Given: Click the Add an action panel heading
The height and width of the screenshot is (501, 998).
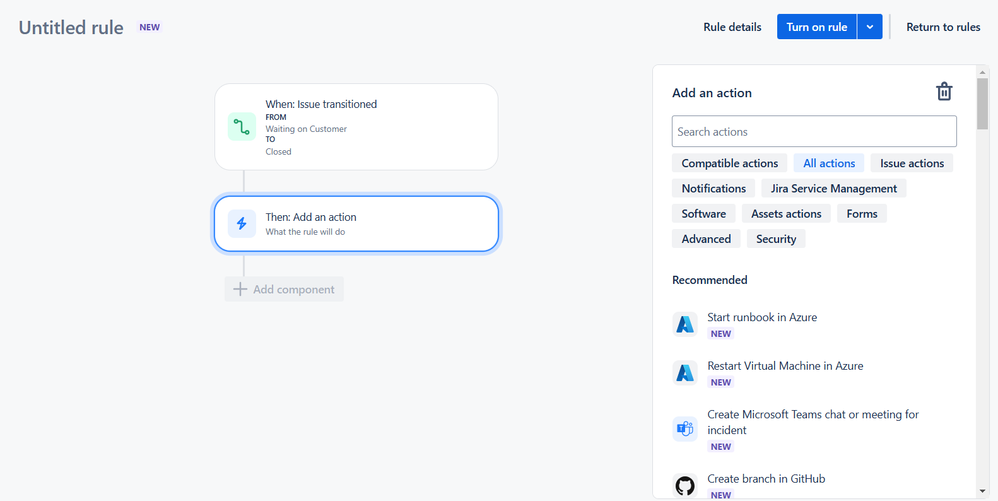Looking at the screenshot, I should click(712, 93).
